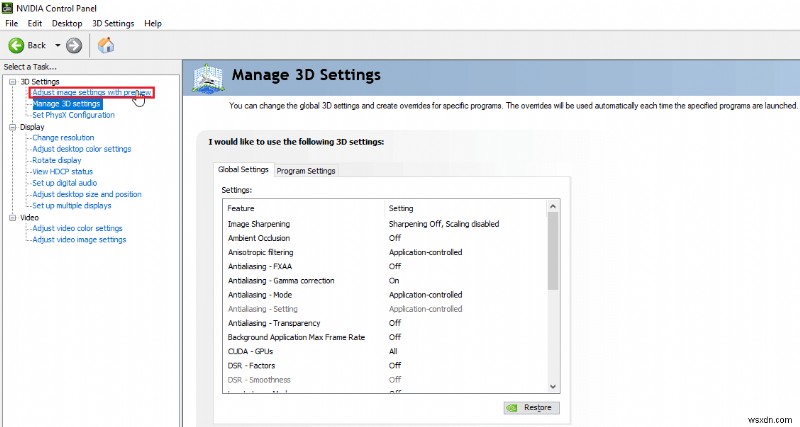Open Adjust desktop size and position
The height and width of the screenshot is (427, 800).
tap(87, 194)
